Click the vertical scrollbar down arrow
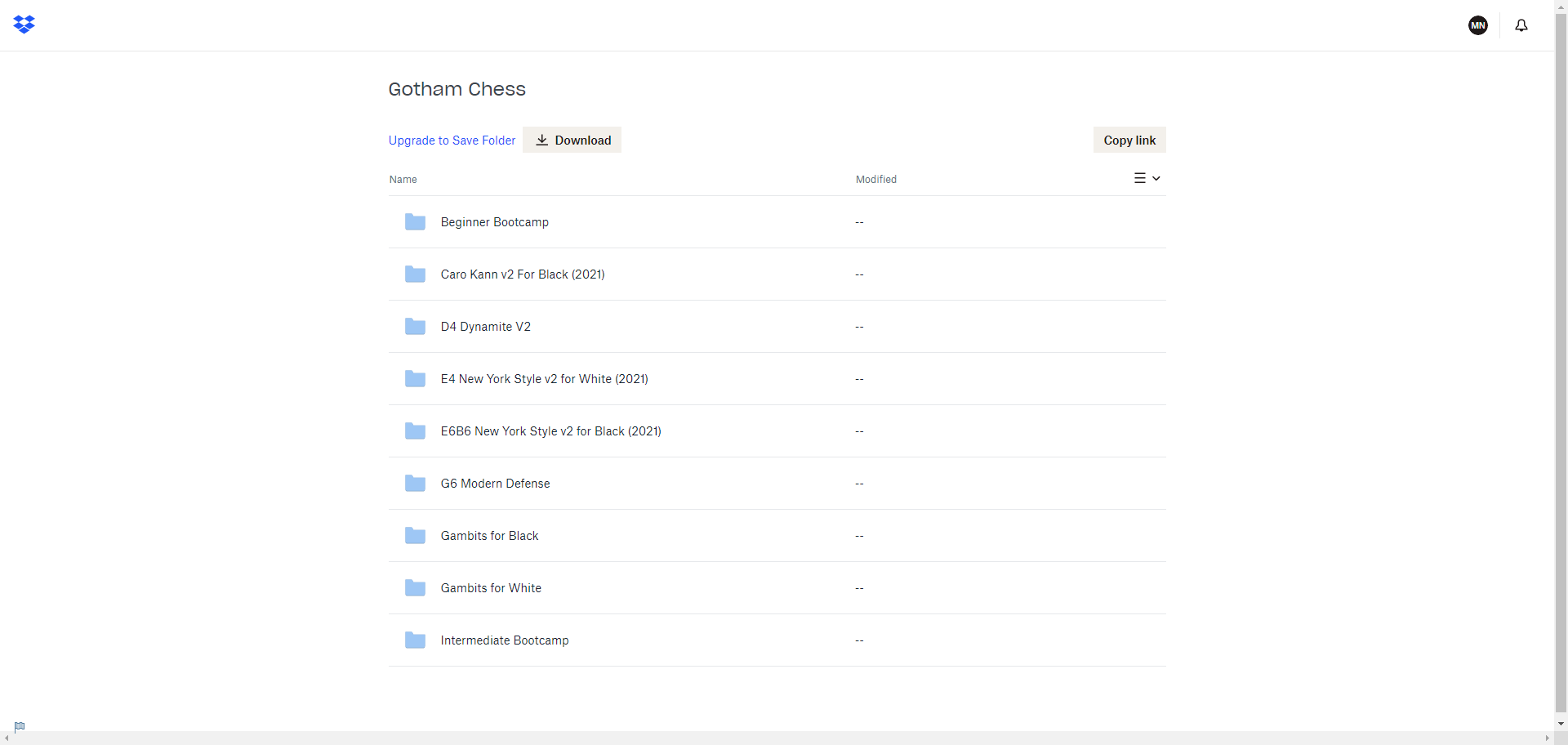 point(1561,724)
